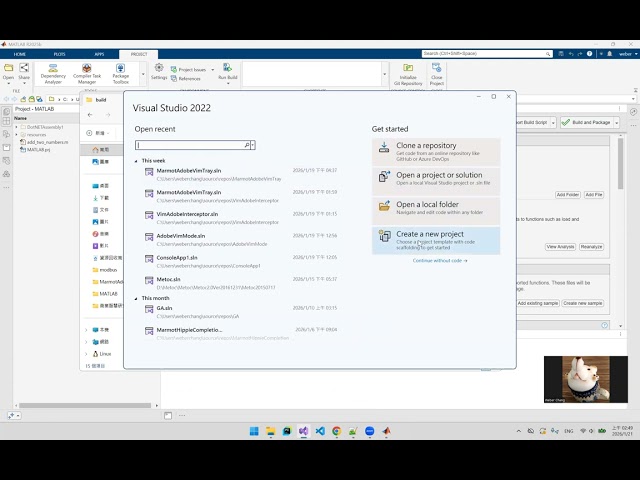Click Reanalyze button
Screen dimensions: 640x480
pyautogui.click(x=591, y=247)
